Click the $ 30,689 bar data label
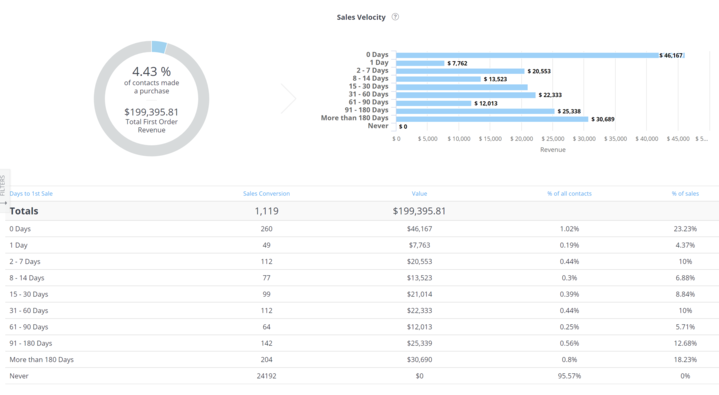Viewport: 719px width, 395px height. click(x=603, y=119)
